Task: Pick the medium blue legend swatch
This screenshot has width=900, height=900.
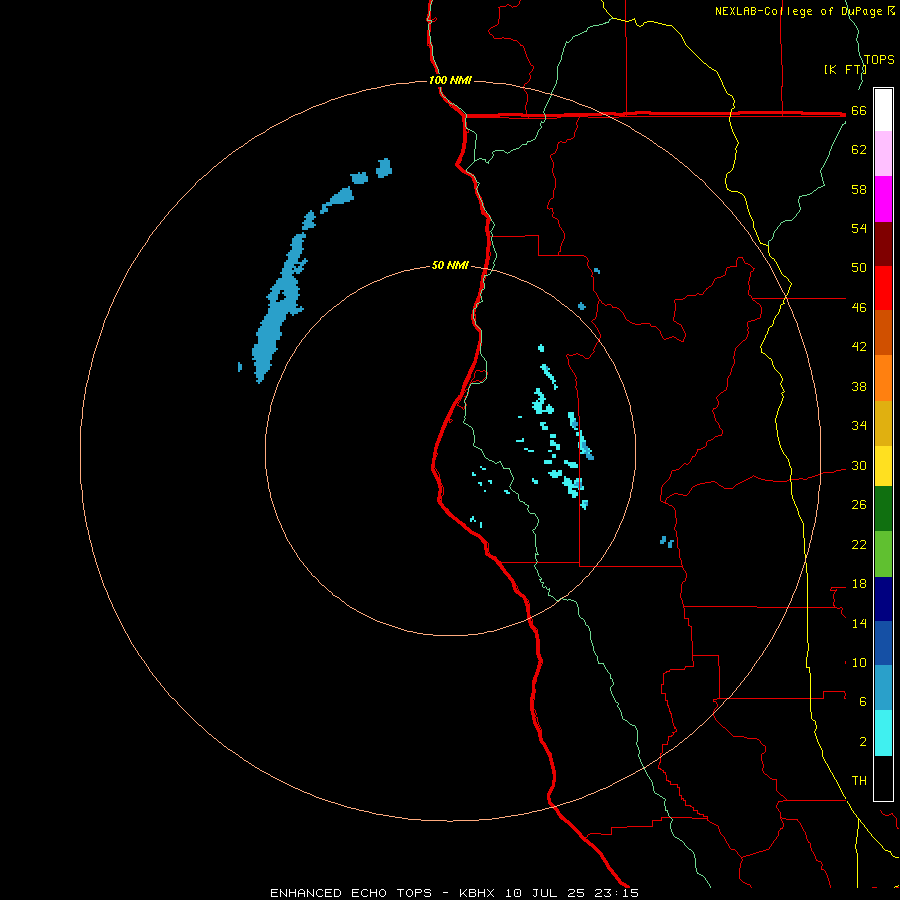Action: coord(883,643)
